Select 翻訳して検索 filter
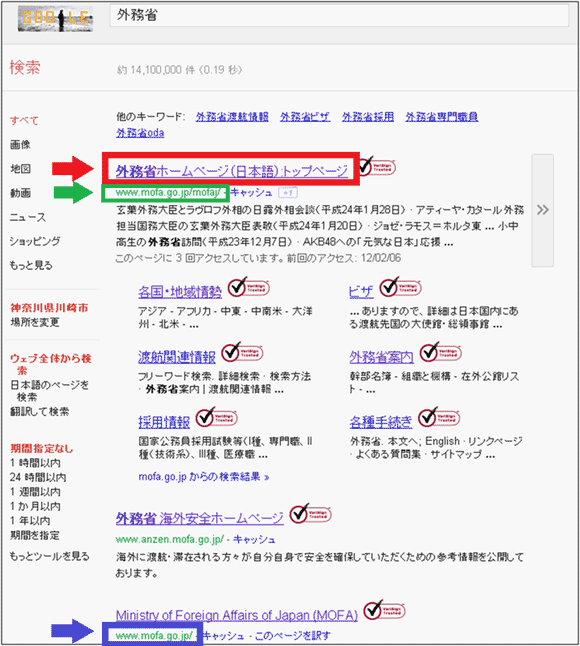Image resolution: width=580 pixels, height=646 pixels. [40, 412]
